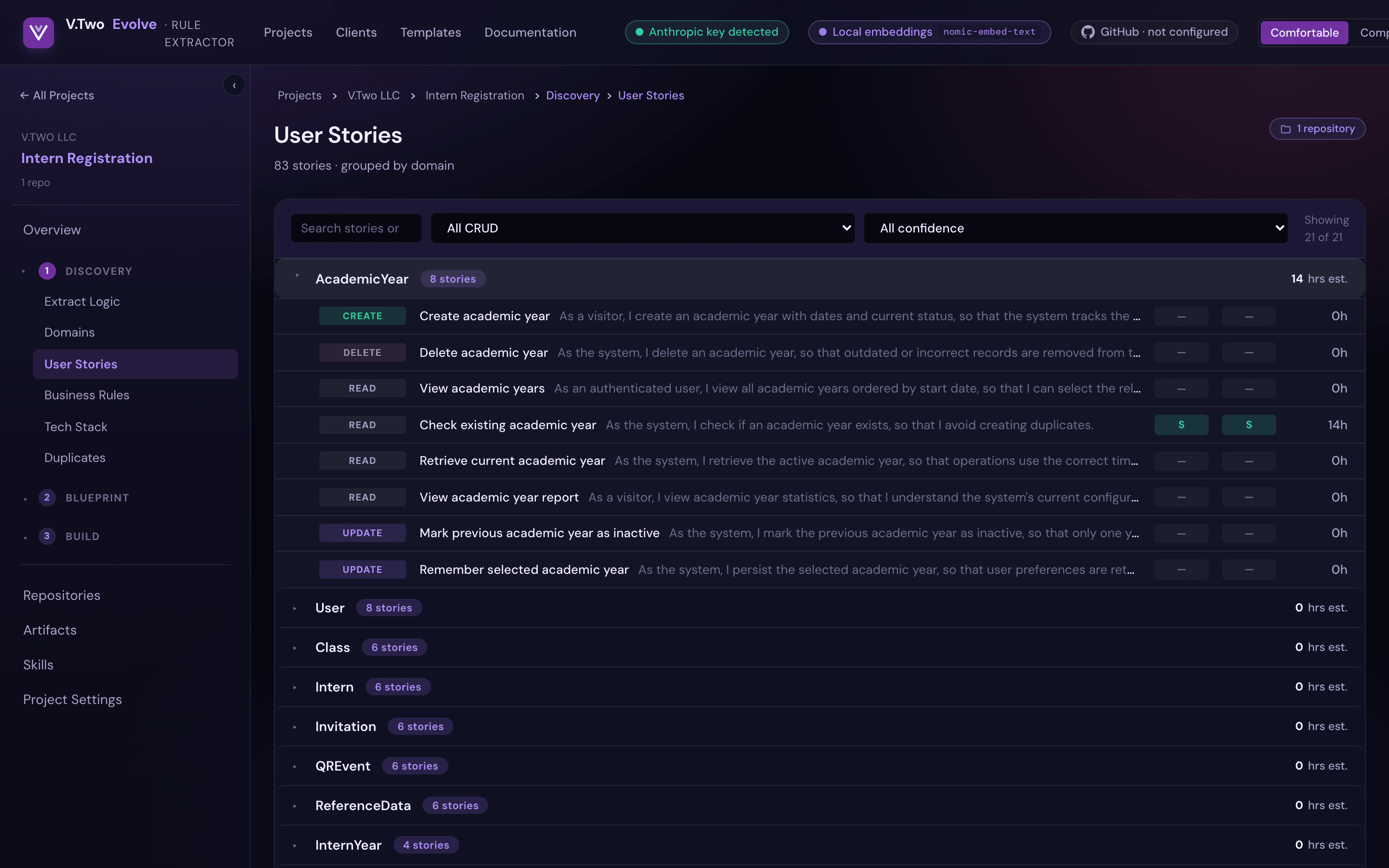Click the Discovery step 1 circle badge
The height and width of the screenshot is (868, 1389).
(47, 271)
